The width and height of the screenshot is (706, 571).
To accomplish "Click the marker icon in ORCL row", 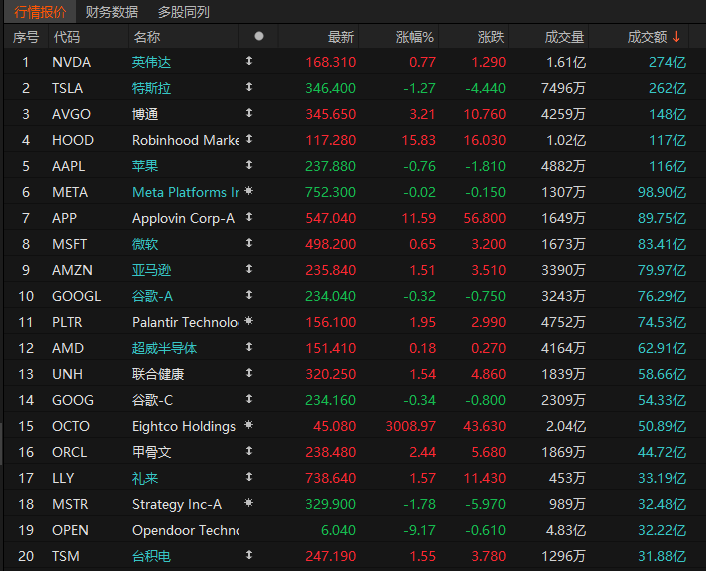I will (249, 451).
